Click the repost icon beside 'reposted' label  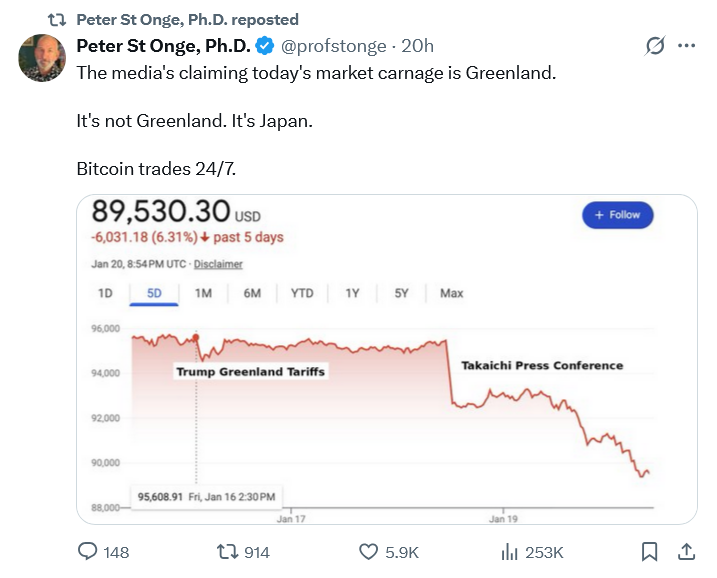click(57, 20)
